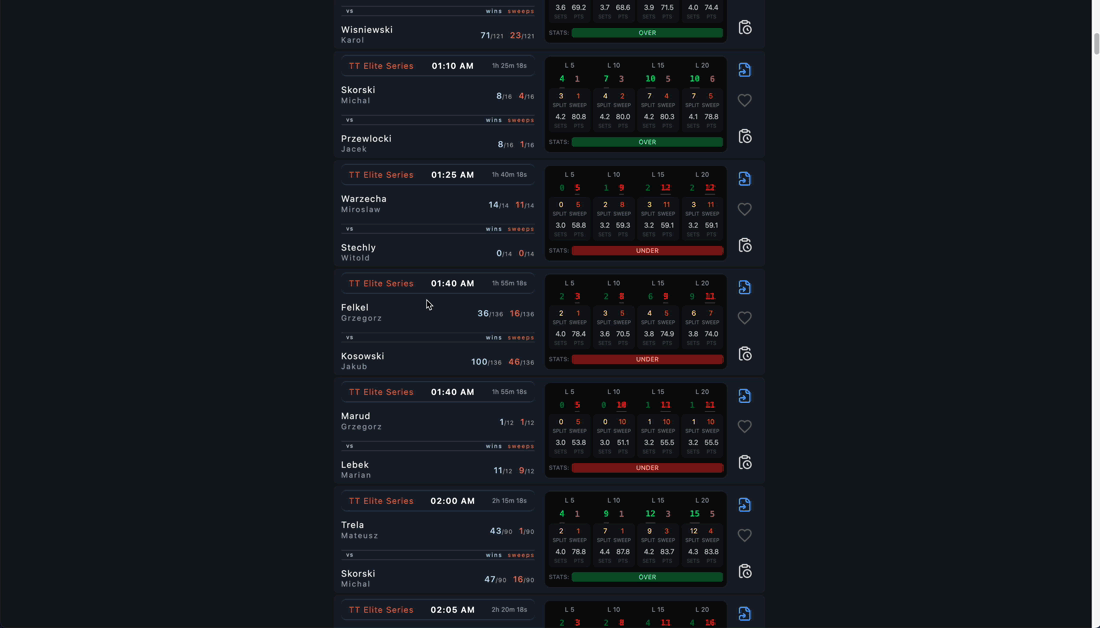The height and width of the screenshot is (628, 1100).
Task: Click TT Elite Series label in Felkel match
Action: 381,283
